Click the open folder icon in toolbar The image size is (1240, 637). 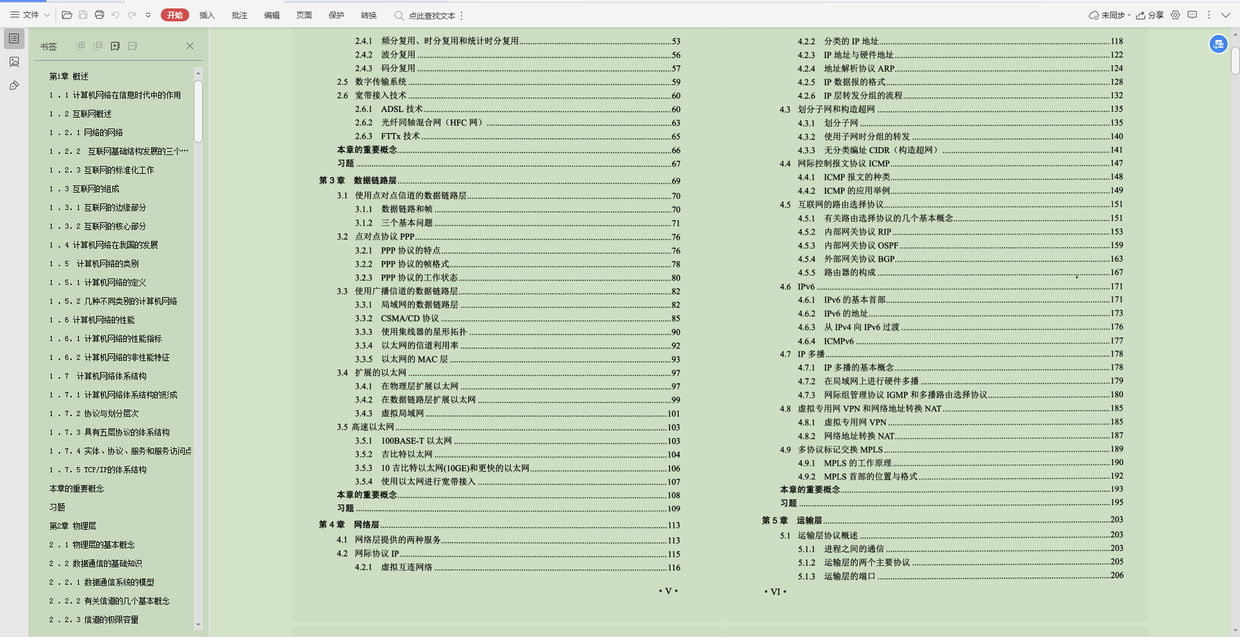(x=67, y=15)
